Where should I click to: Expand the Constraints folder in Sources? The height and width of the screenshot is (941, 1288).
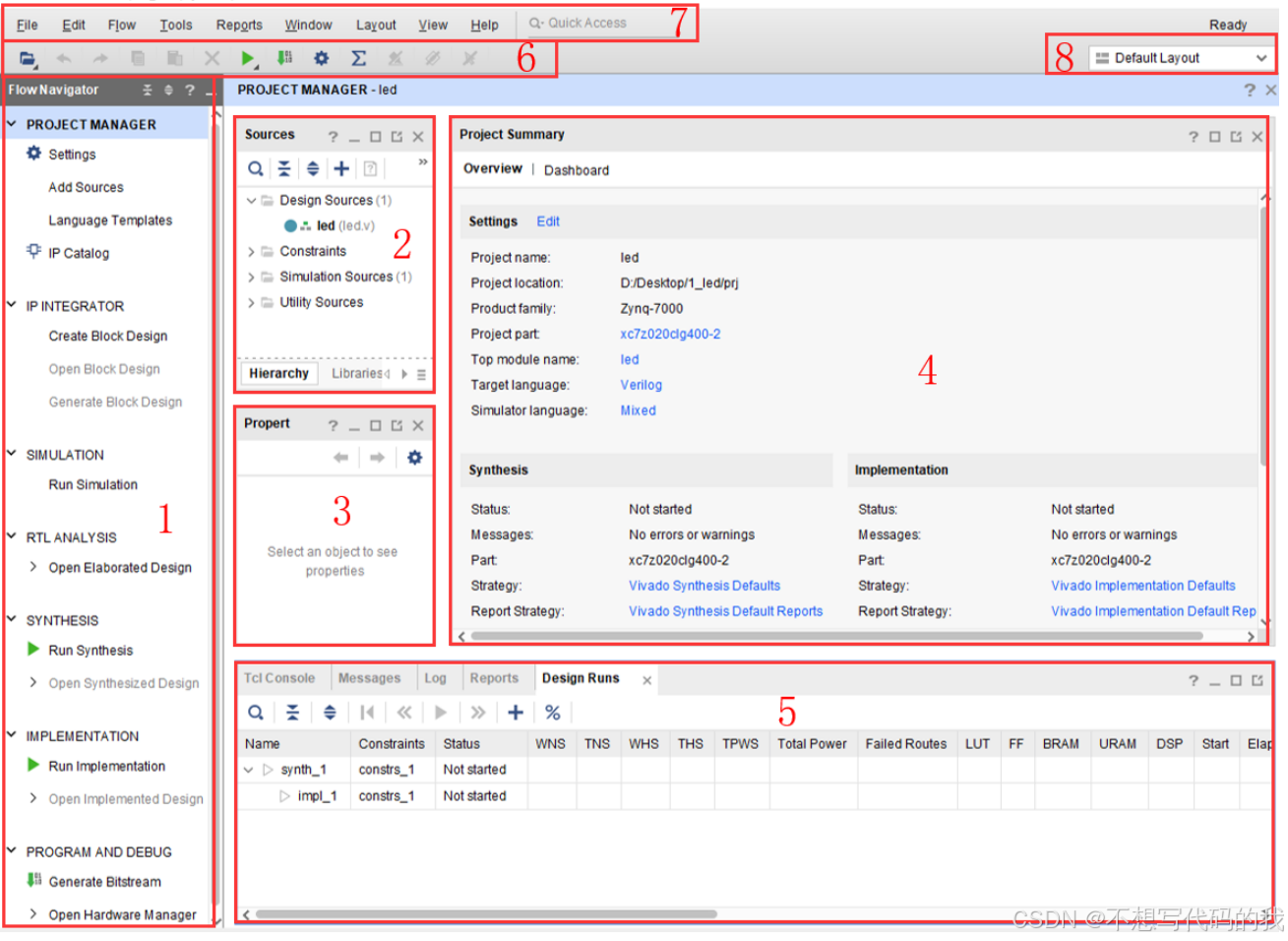coord(251,251)
